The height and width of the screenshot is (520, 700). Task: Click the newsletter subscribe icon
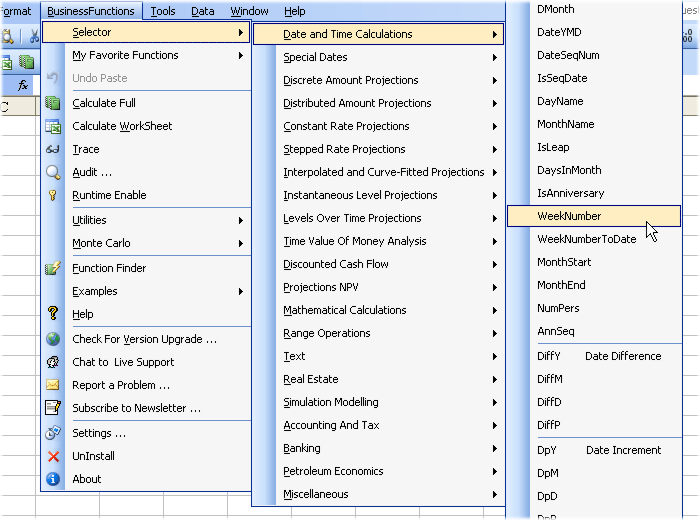point(53,408)
